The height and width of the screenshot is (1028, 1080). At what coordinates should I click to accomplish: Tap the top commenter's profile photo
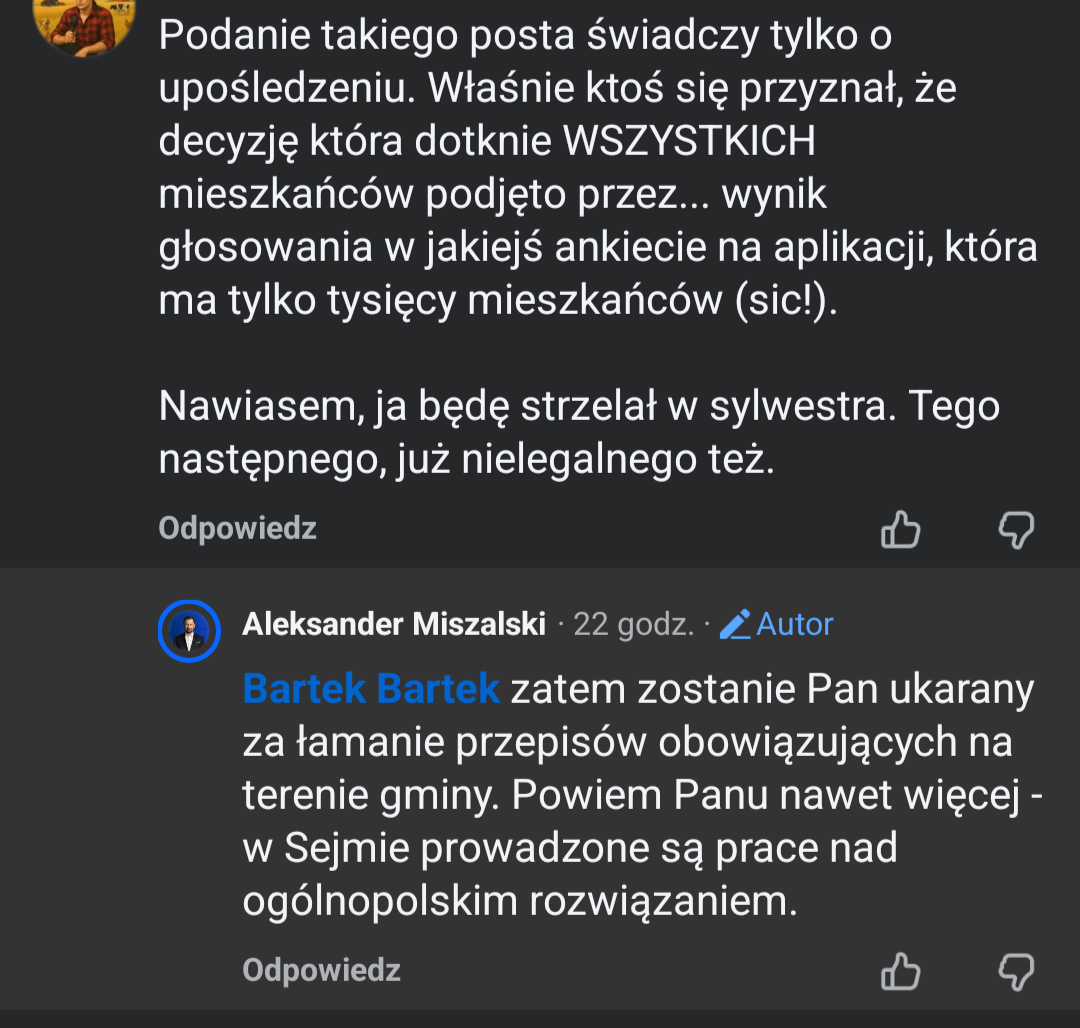click(x=85, y=20)
